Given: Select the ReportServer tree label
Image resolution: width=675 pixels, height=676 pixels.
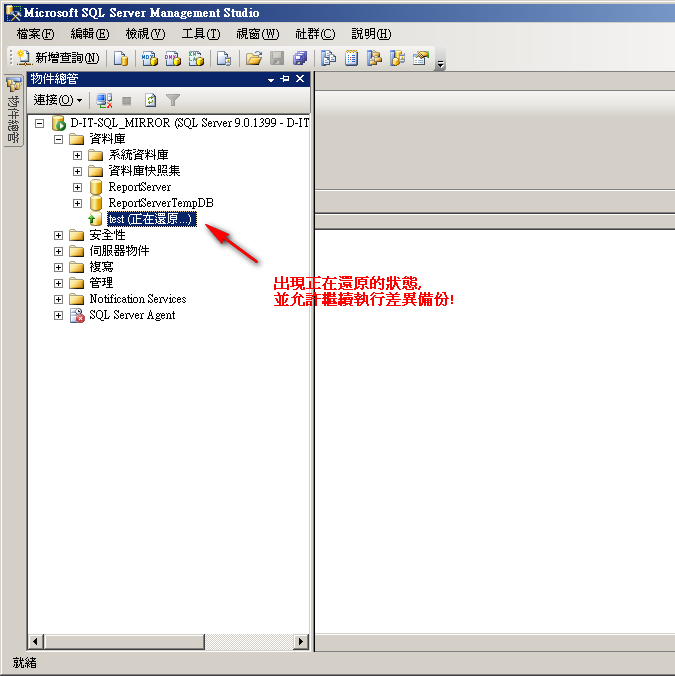Looking at the screenshot, I should click(140, 187).
